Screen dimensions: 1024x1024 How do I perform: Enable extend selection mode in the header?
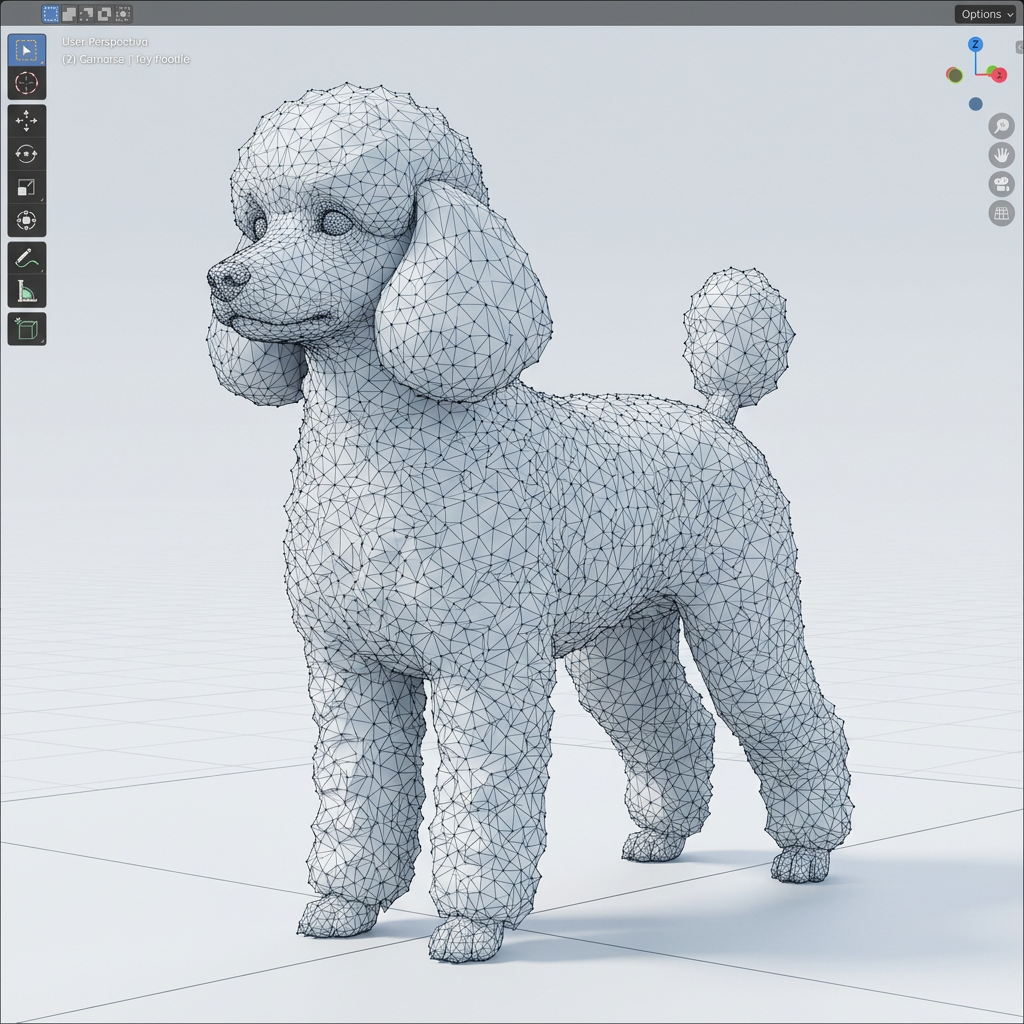pos(68,14)
